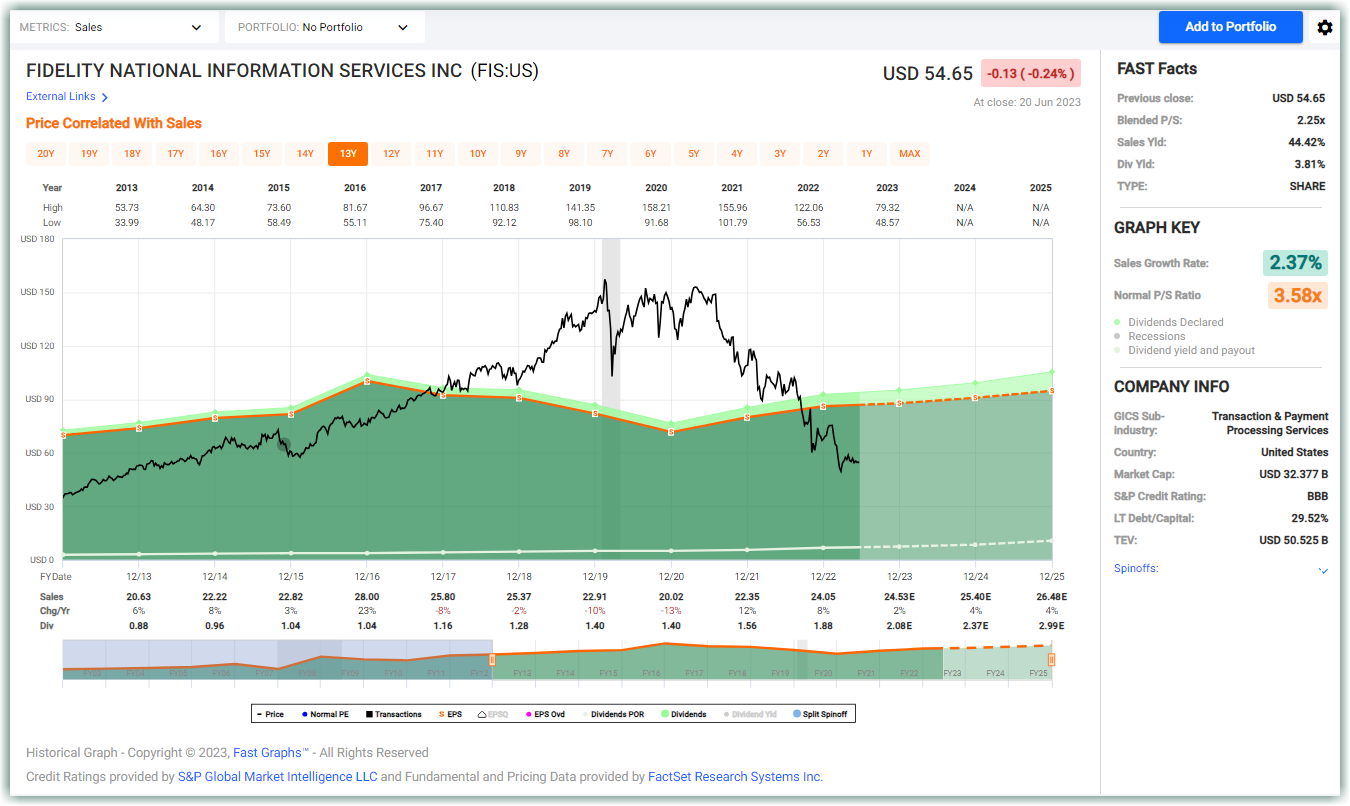Click the 2023 Sales estimate 24.53E
The height and width of the screenshot is (806, 1350).
[899, 597]
